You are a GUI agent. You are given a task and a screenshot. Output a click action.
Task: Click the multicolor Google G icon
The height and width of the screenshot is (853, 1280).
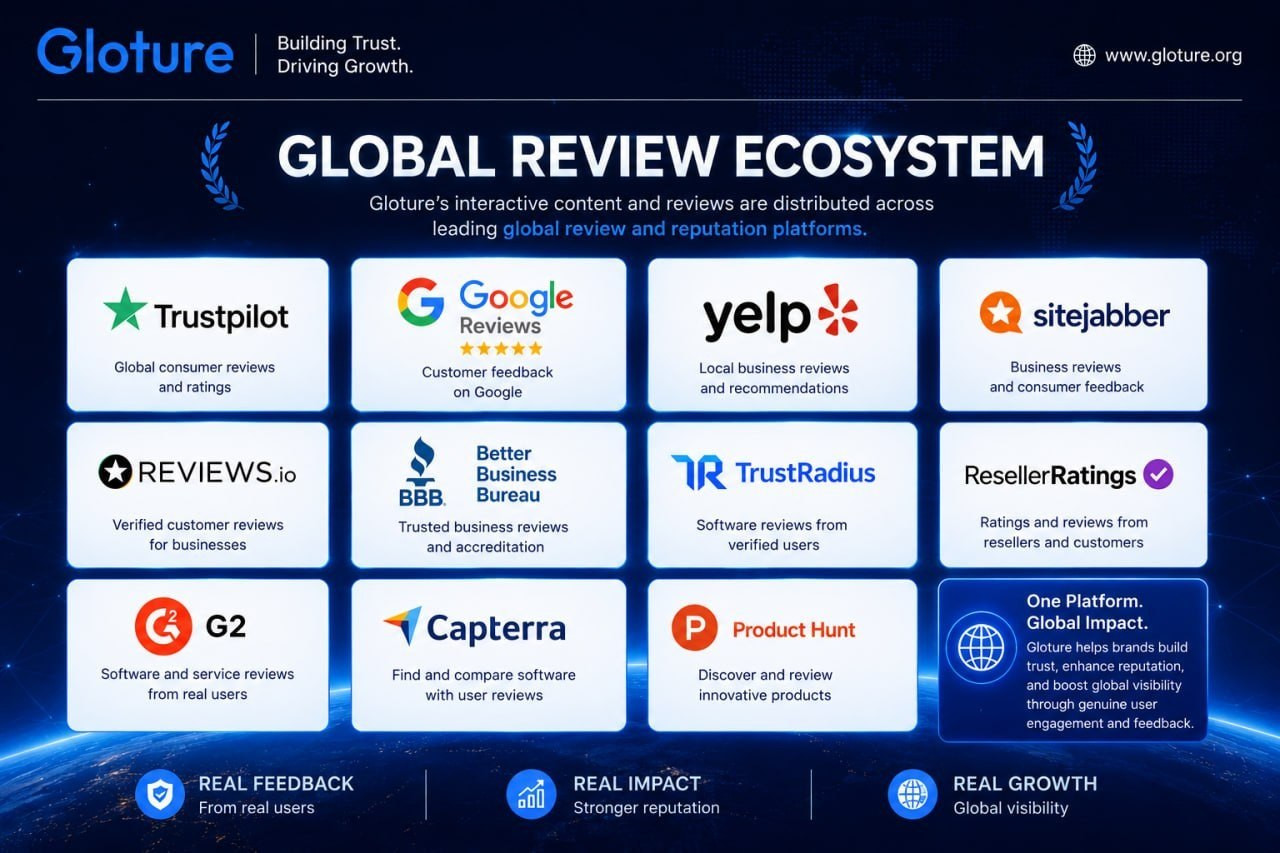click(x=421, y=302)
